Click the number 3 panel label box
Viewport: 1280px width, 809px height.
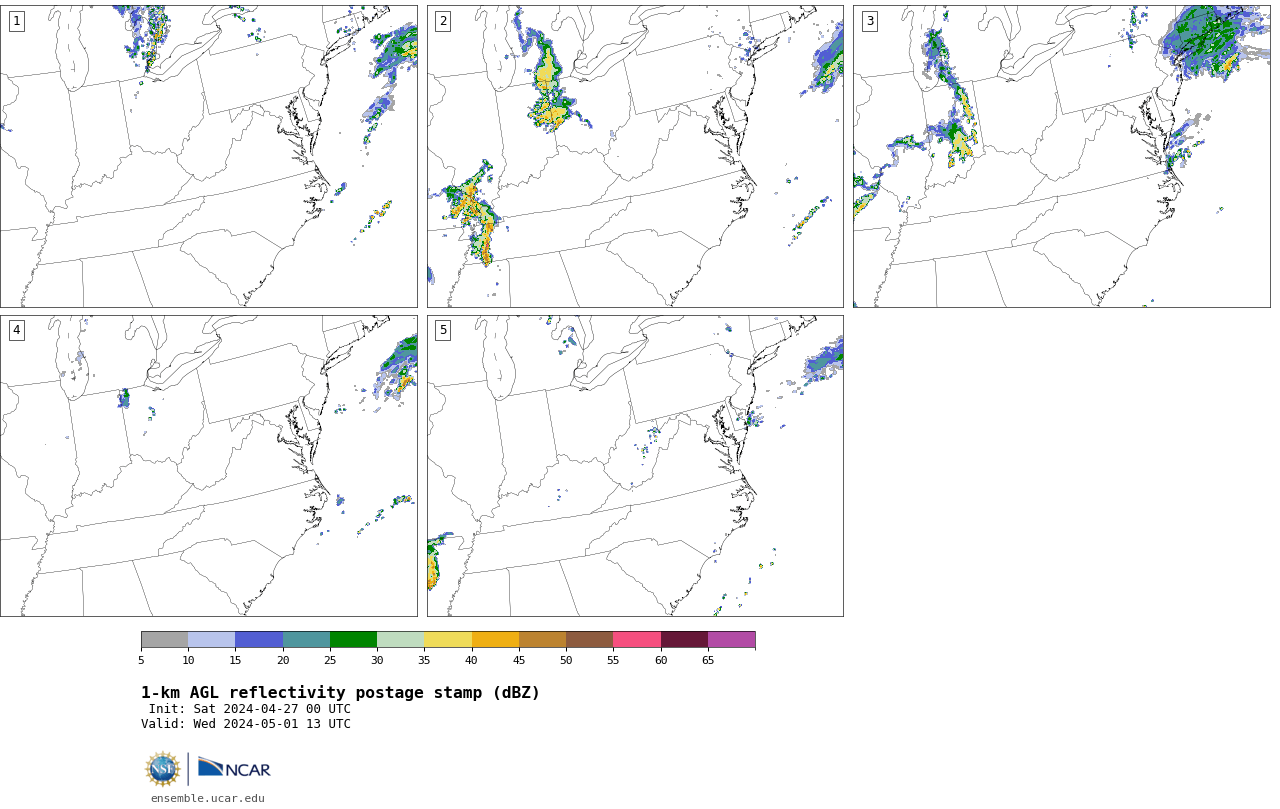870,21
